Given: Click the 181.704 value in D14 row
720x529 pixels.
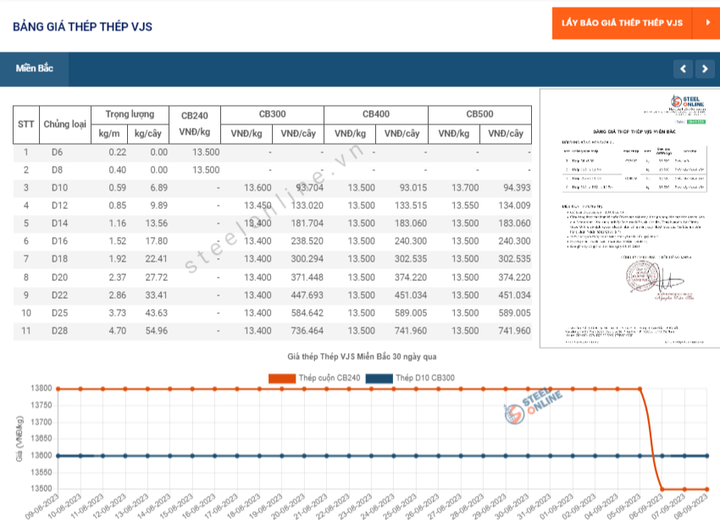Looking at the screenshot, I should click(x=307, y=223).
